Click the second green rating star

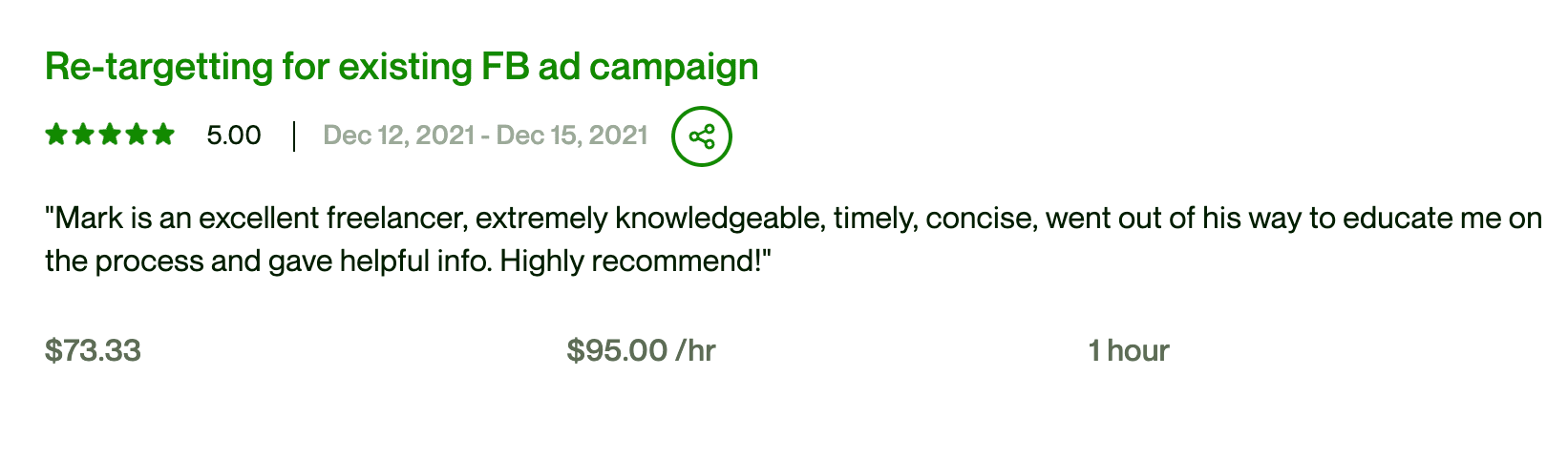click(83, 135)
